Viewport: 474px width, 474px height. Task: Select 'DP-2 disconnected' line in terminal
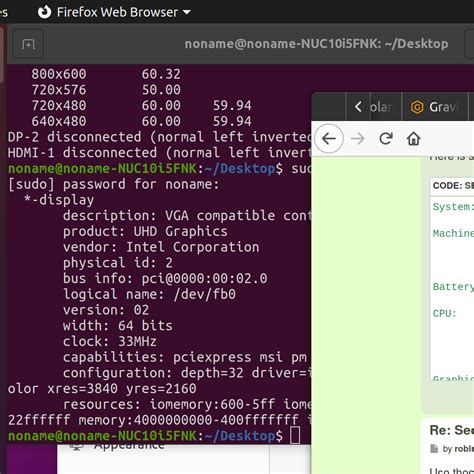point(159,137)
